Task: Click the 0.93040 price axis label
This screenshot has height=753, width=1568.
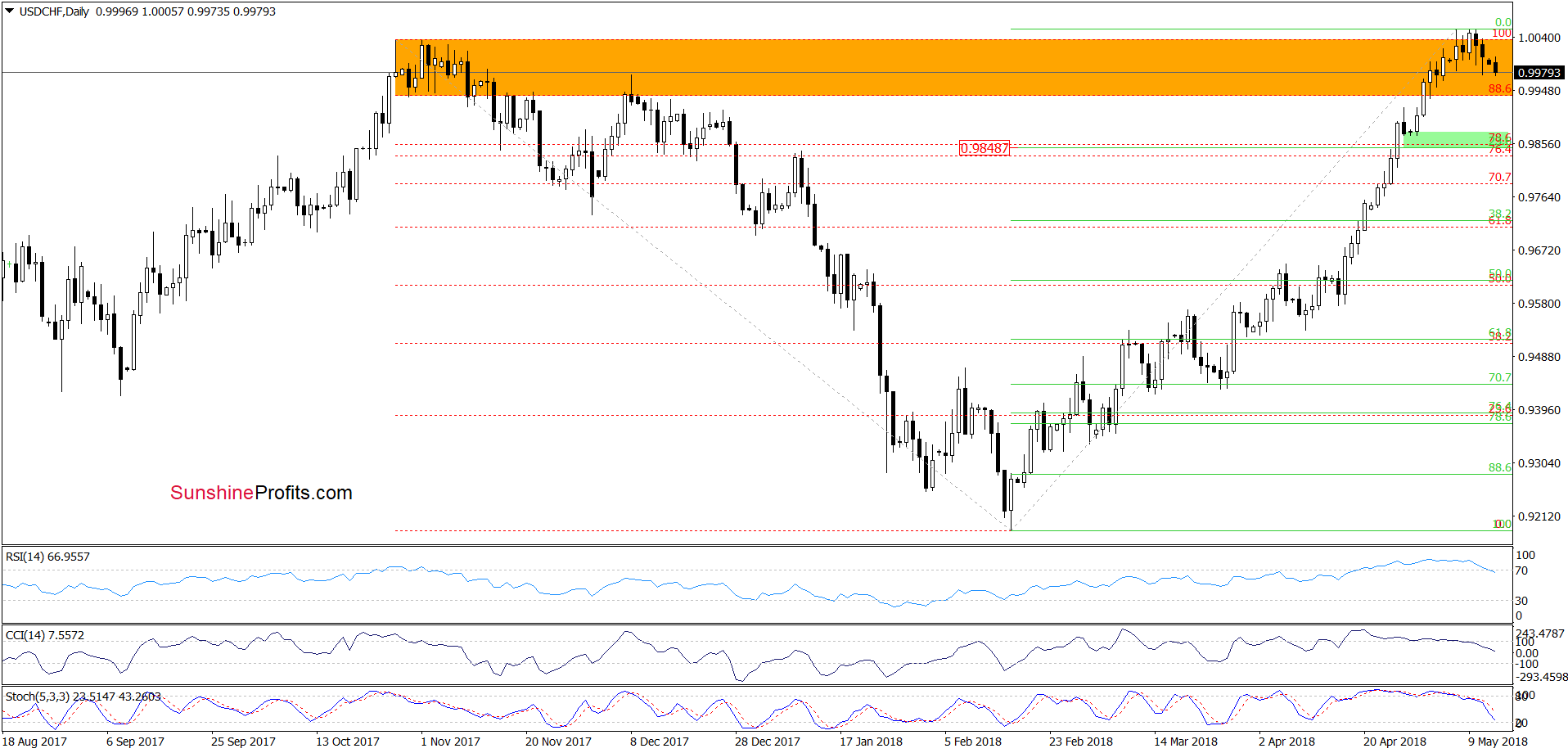Action: pos(1539,463)
